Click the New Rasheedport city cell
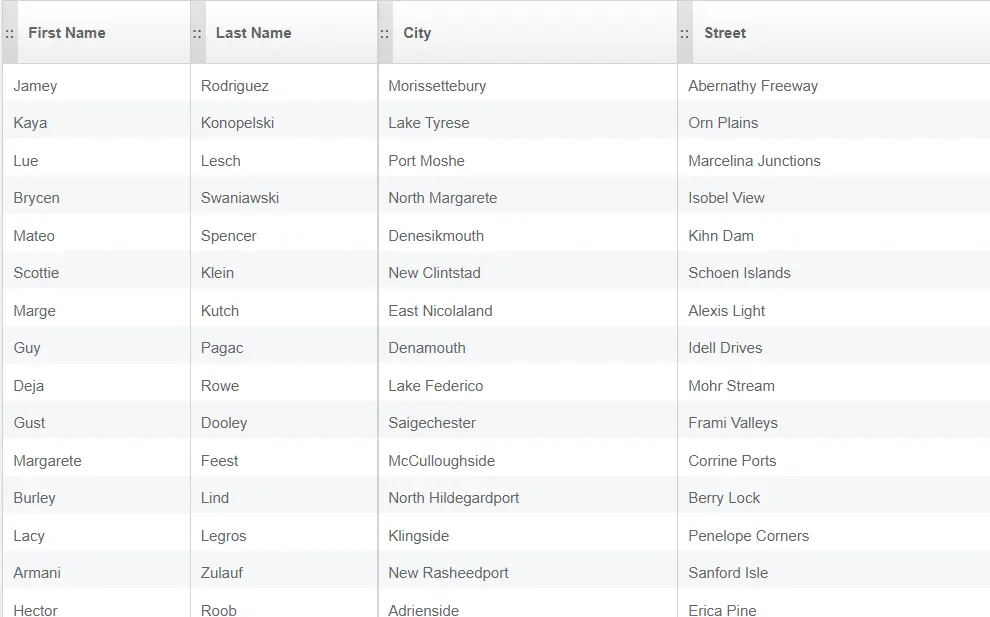 [527, 573]
